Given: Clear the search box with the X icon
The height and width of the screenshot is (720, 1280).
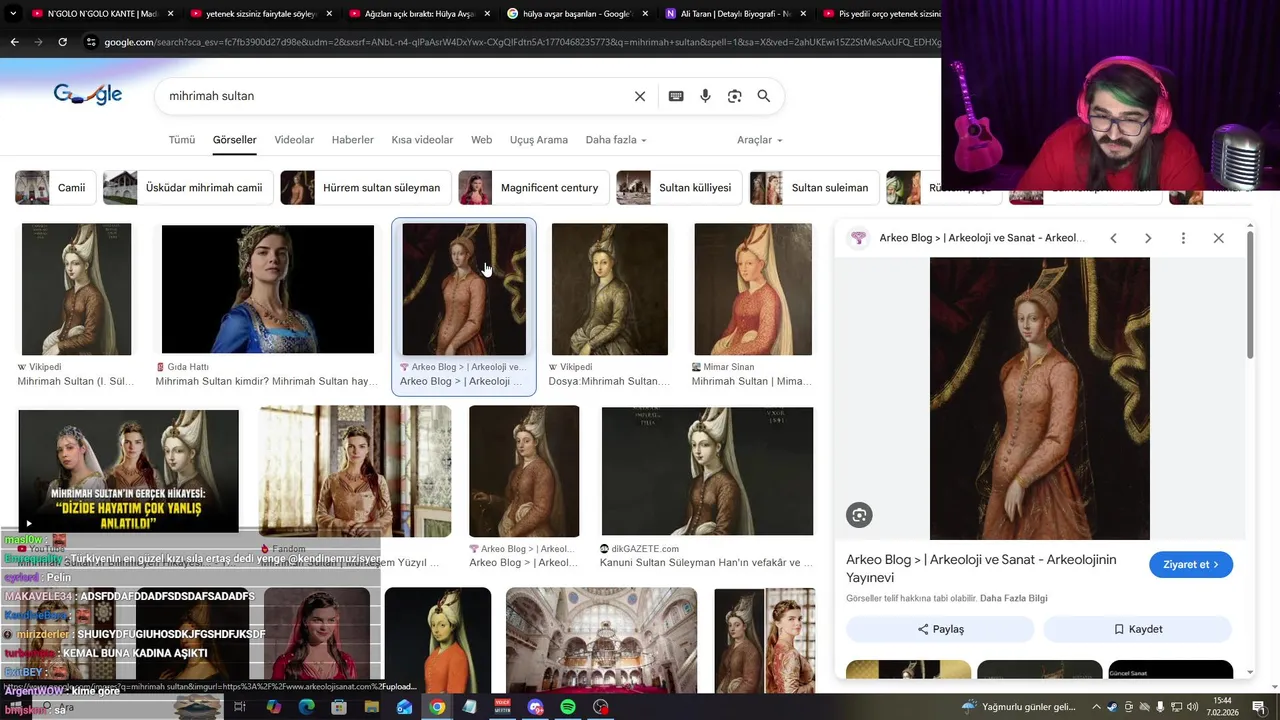Looking at the screenshot, I should [x=640, y=96].
